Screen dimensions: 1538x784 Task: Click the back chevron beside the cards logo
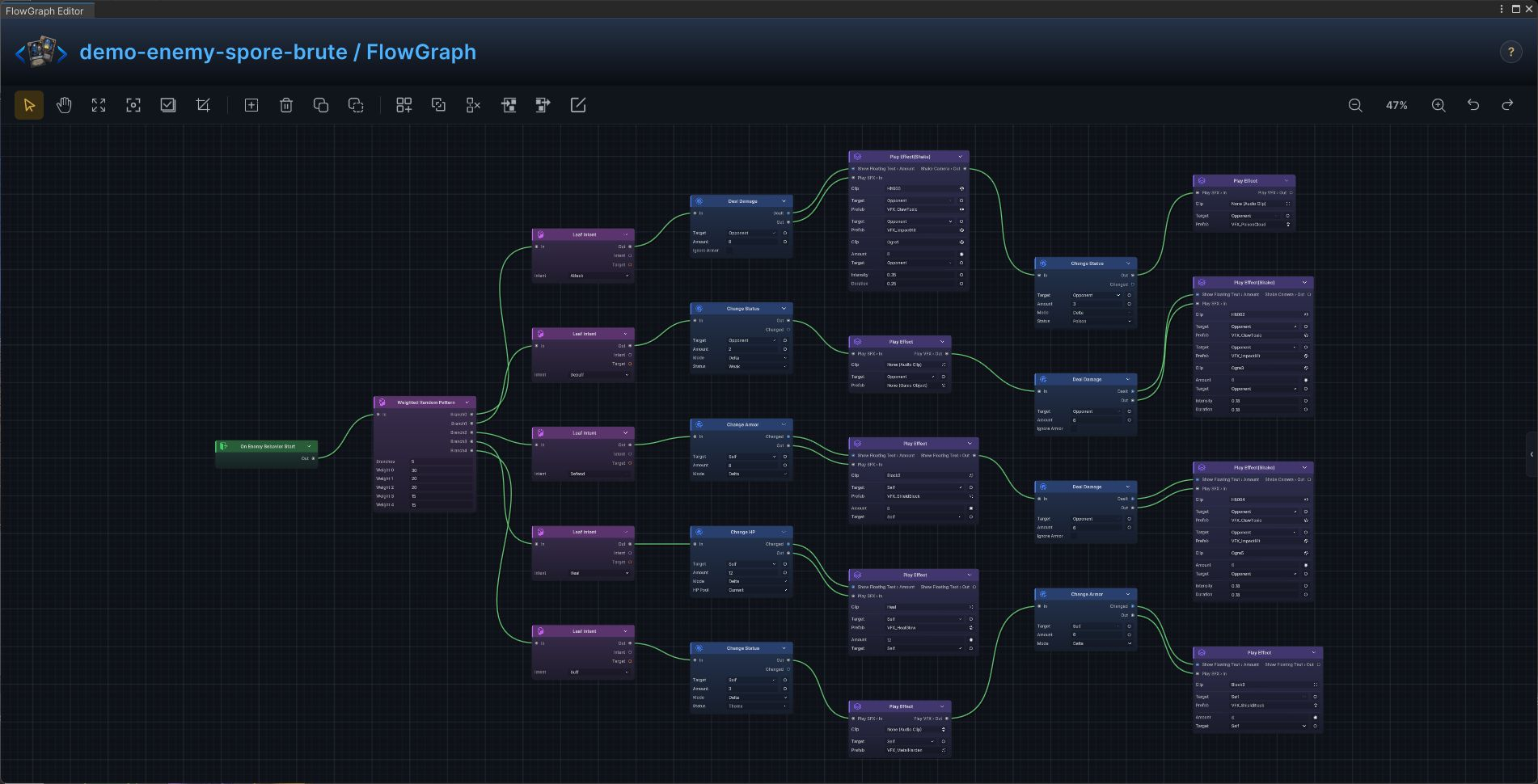pyautogui.click(x=20, y=53)
